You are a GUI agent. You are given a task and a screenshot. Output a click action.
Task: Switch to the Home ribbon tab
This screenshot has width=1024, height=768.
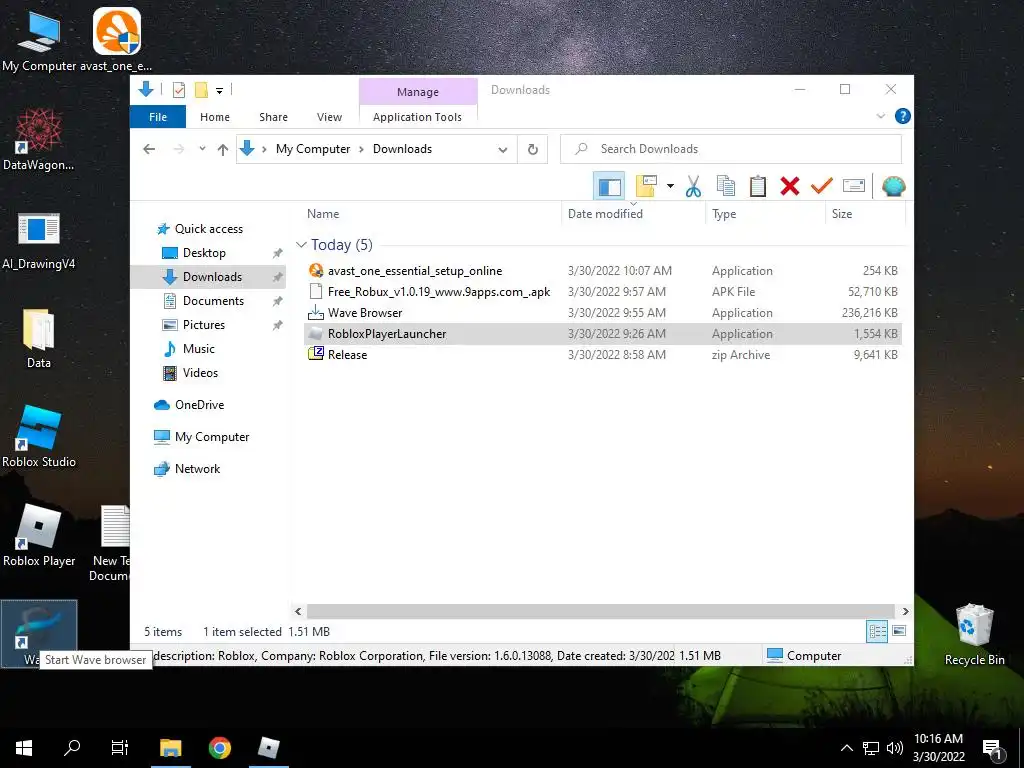(215, 117)
